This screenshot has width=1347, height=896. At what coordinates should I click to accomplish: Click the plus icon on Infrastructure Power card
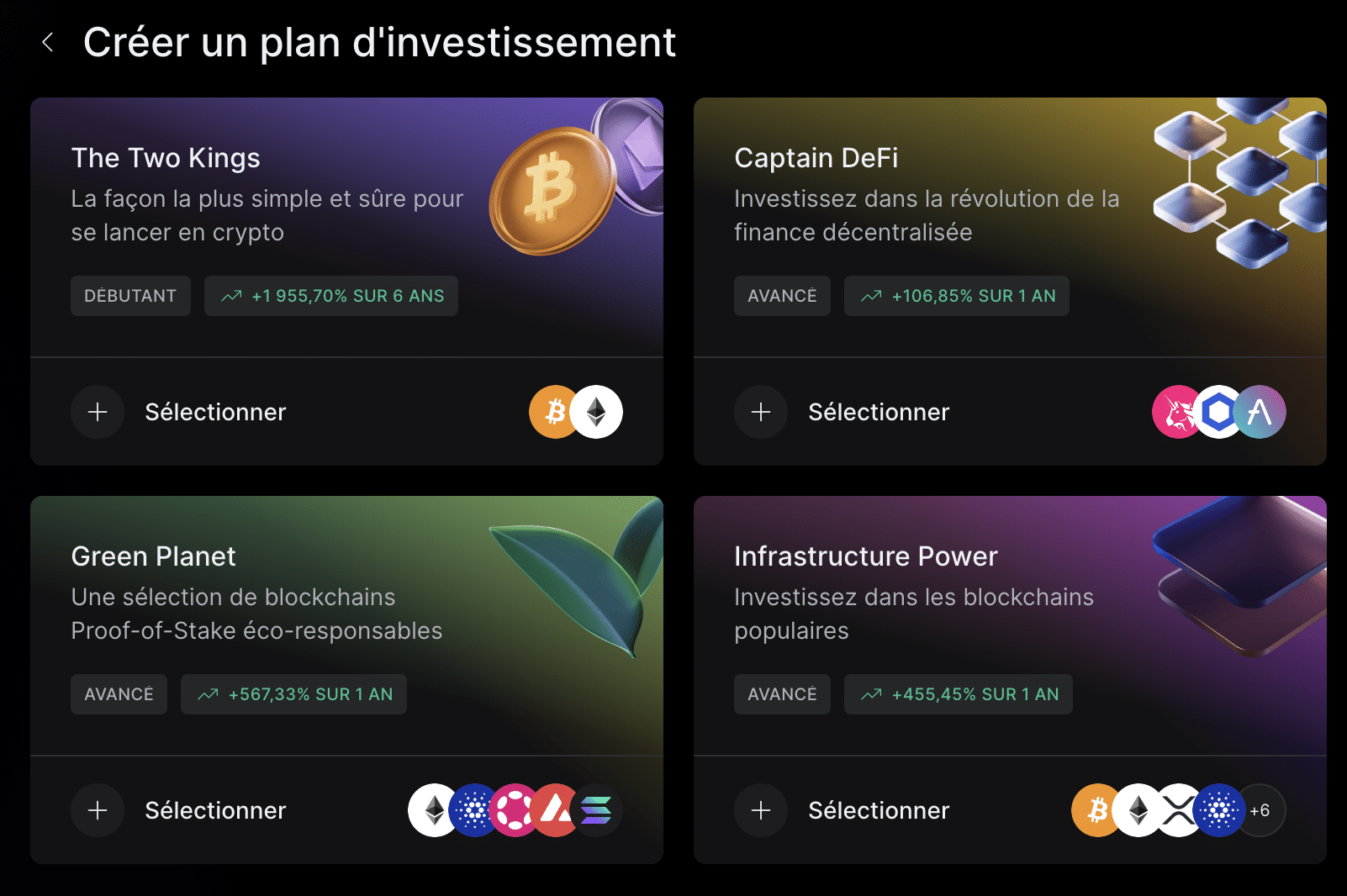point(761,810)
